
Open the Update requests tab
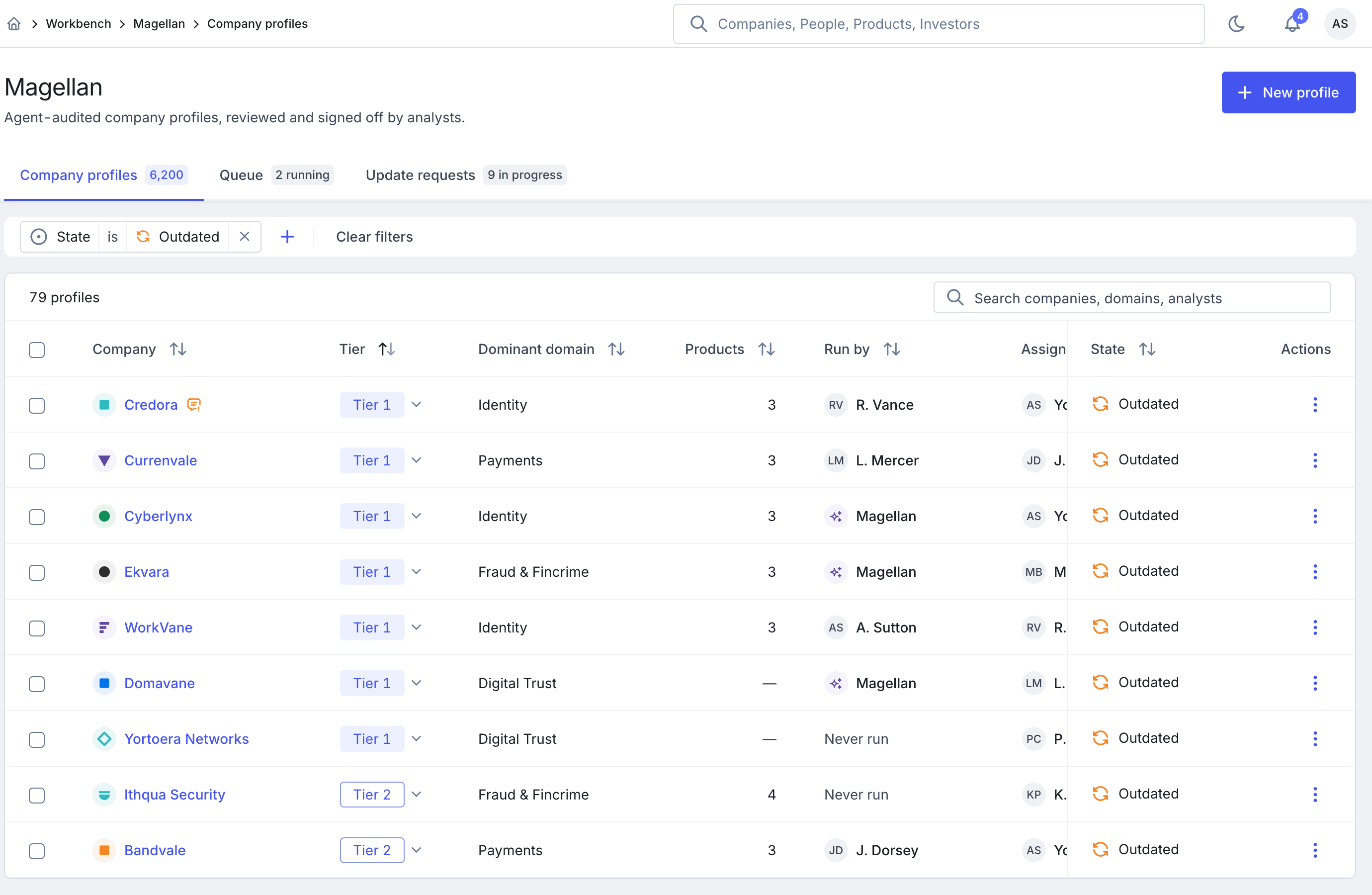click(466, 175)
